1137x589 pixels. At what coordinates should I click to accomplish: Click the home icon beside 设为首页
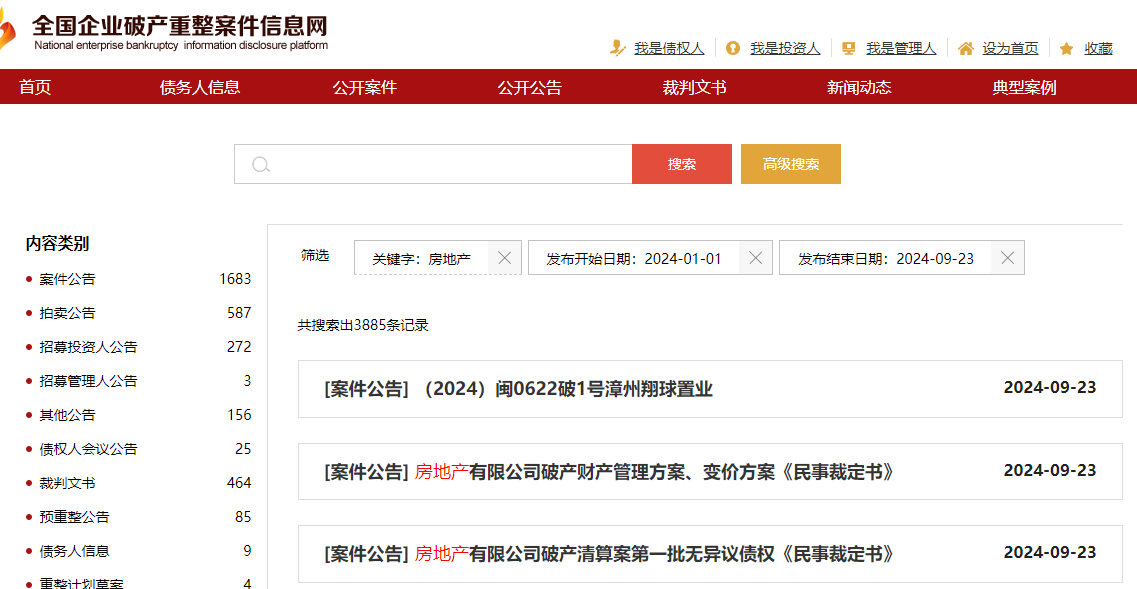(965, 48)
